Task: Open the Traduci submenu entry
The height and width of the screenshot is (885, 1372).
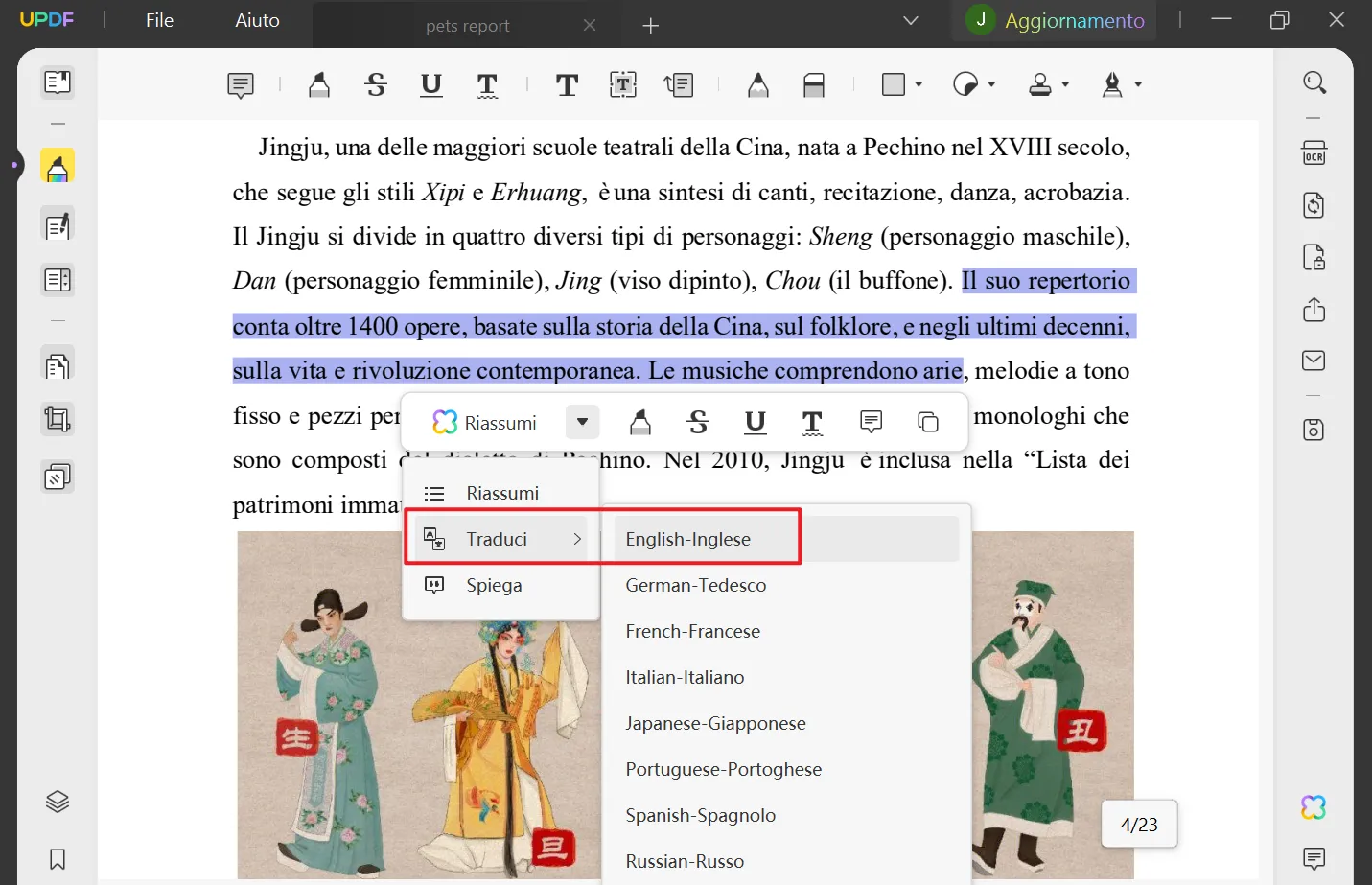Action: click(x=501, y=539)
